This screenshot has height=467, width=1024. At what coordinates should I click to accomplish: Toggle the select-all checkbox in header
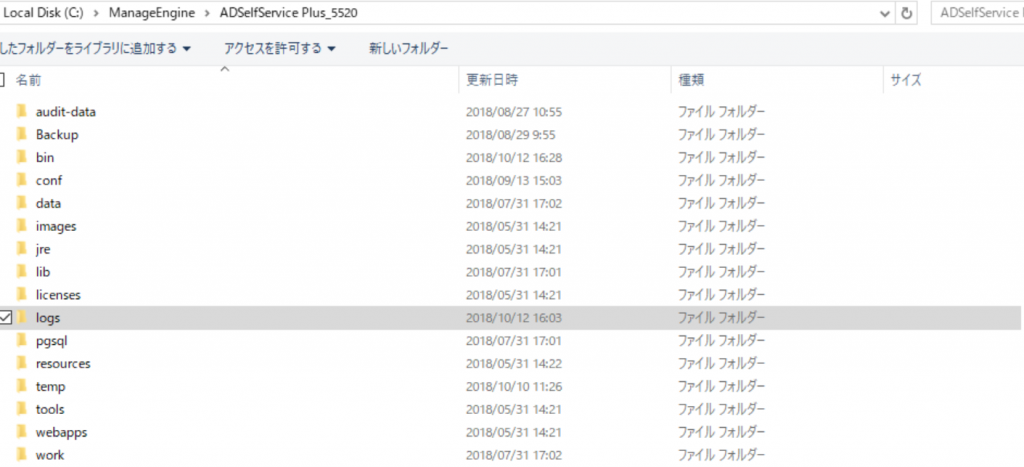pos(2,80)
